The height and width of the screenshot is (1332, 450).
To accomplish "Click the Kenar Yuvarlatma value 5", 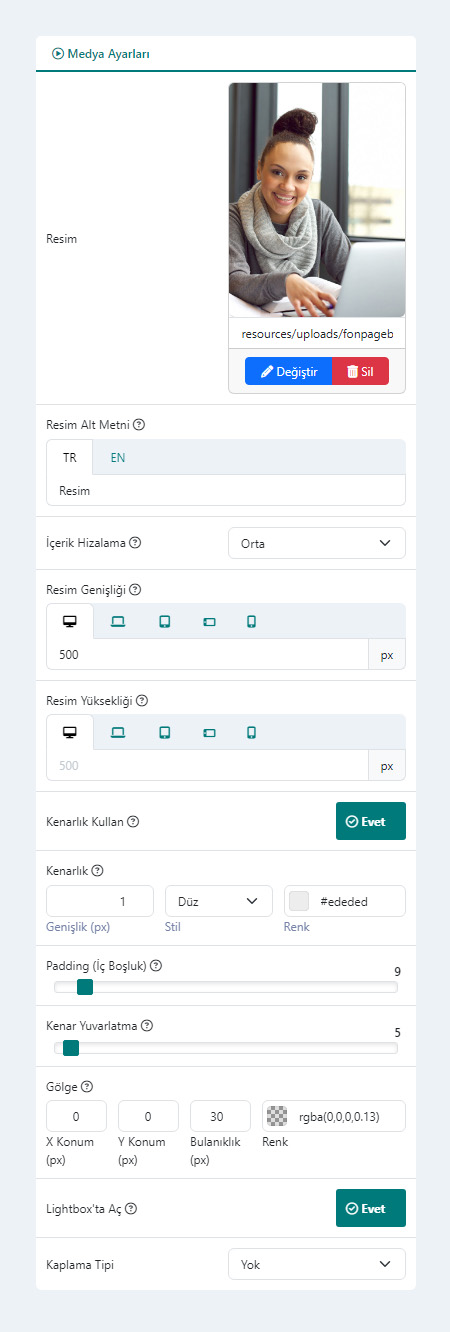I will [x=398, y=1032].
